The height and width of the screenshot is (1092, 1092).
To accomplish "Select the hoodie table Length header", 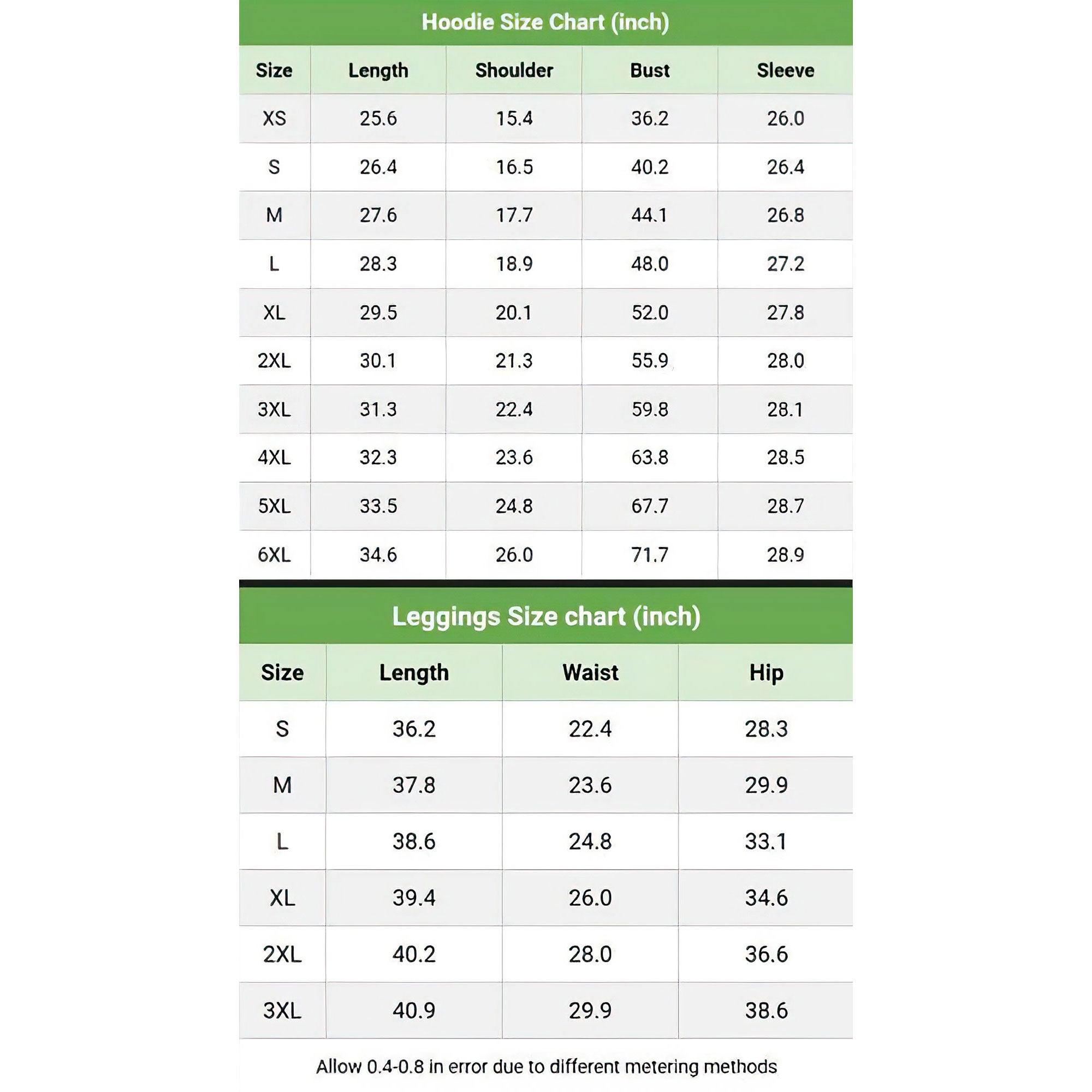I will 378,70.
